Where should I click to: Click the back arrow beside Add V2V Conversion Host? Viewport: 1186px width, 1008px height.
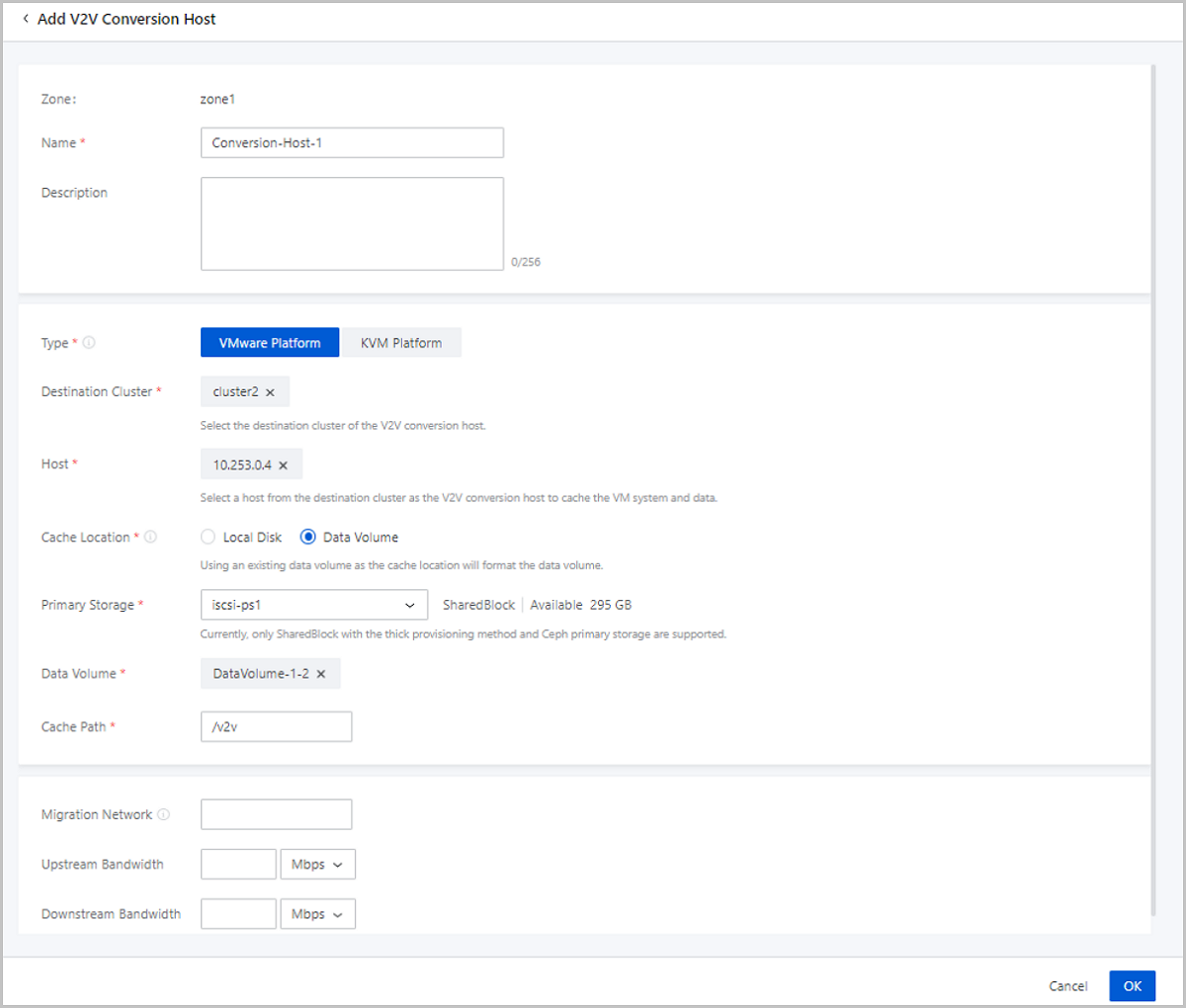pos(26,19)
